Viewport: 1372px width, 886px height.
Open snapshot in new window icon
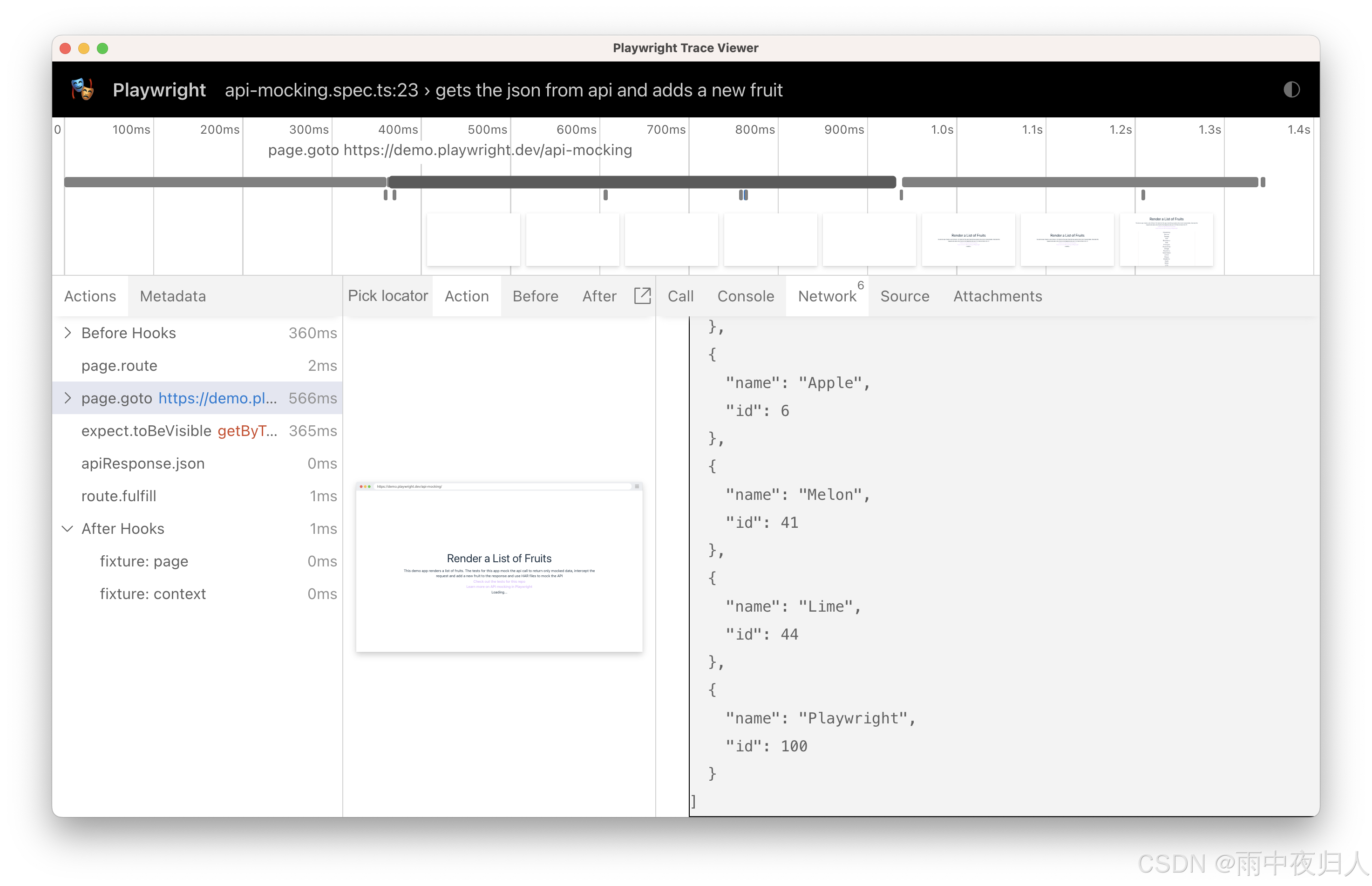click(642, 296)
